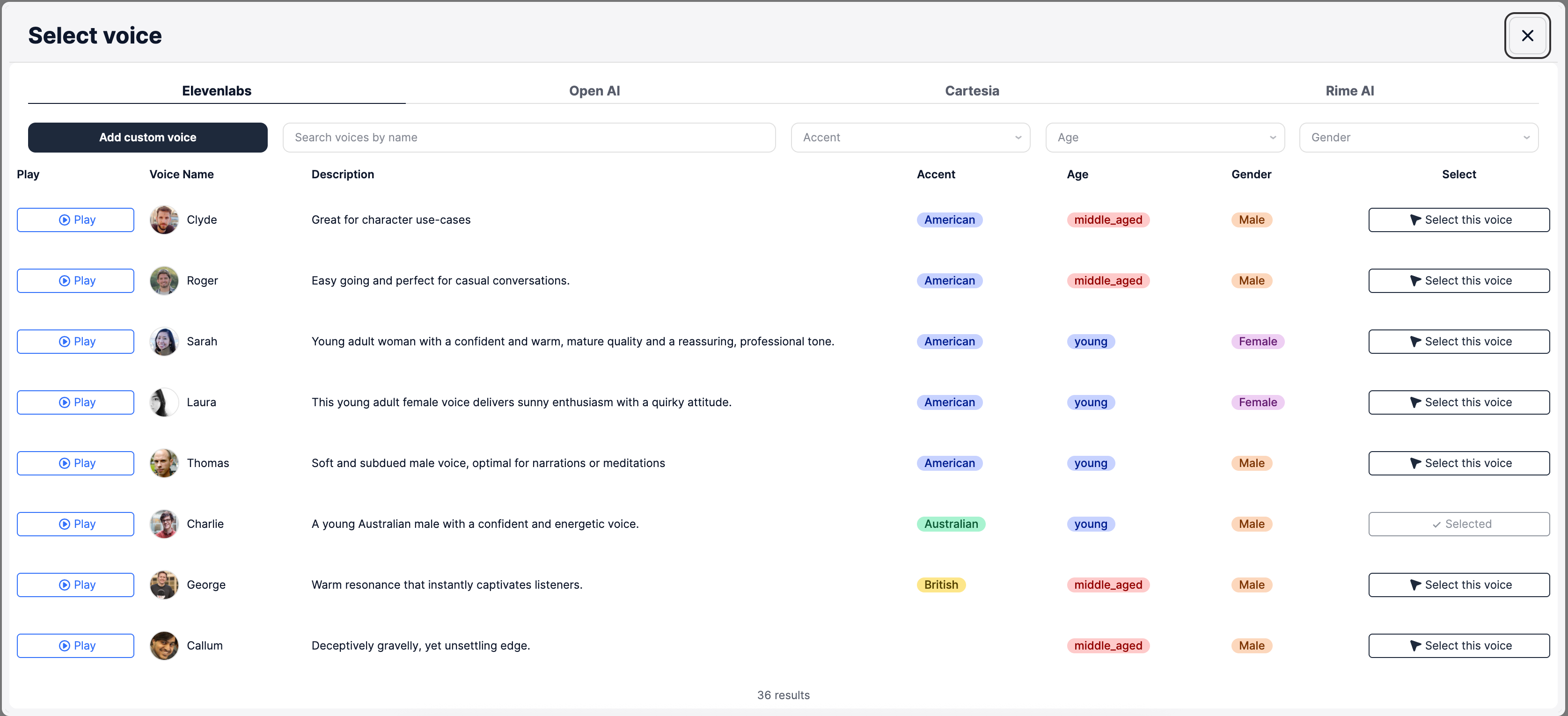Click George's avatar picture
The width and height of the screenshot is (1568, 716).
coord(164,584)
